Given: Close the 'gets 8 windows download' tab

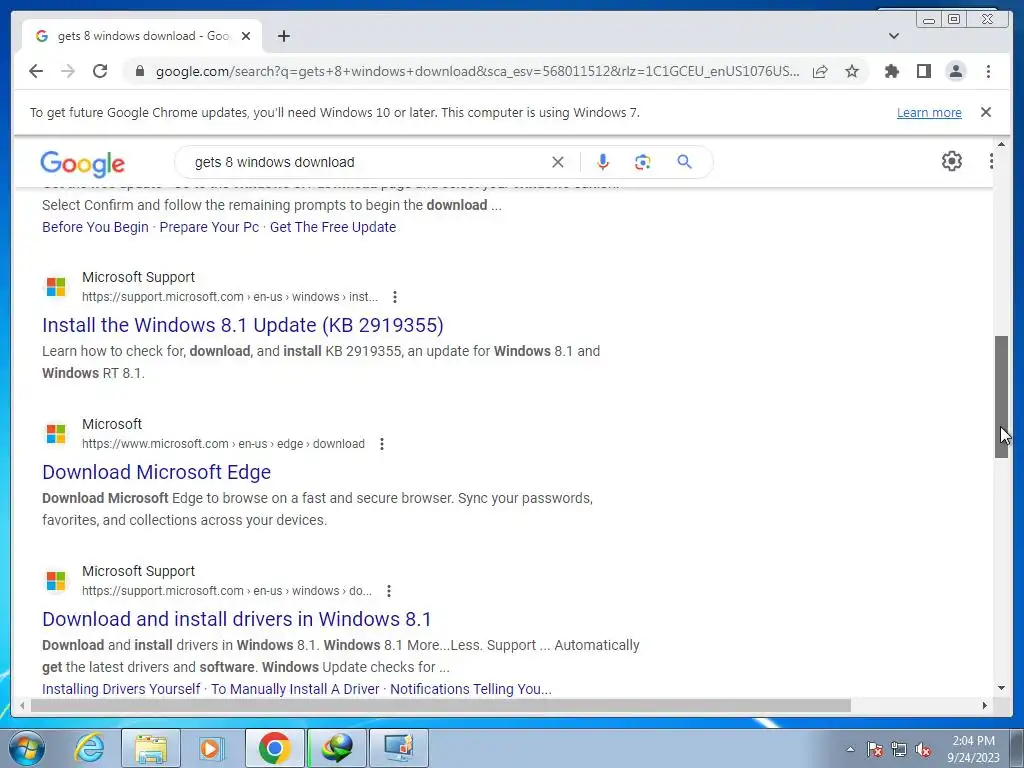Looking at the screenshot, I should point(246,36).
